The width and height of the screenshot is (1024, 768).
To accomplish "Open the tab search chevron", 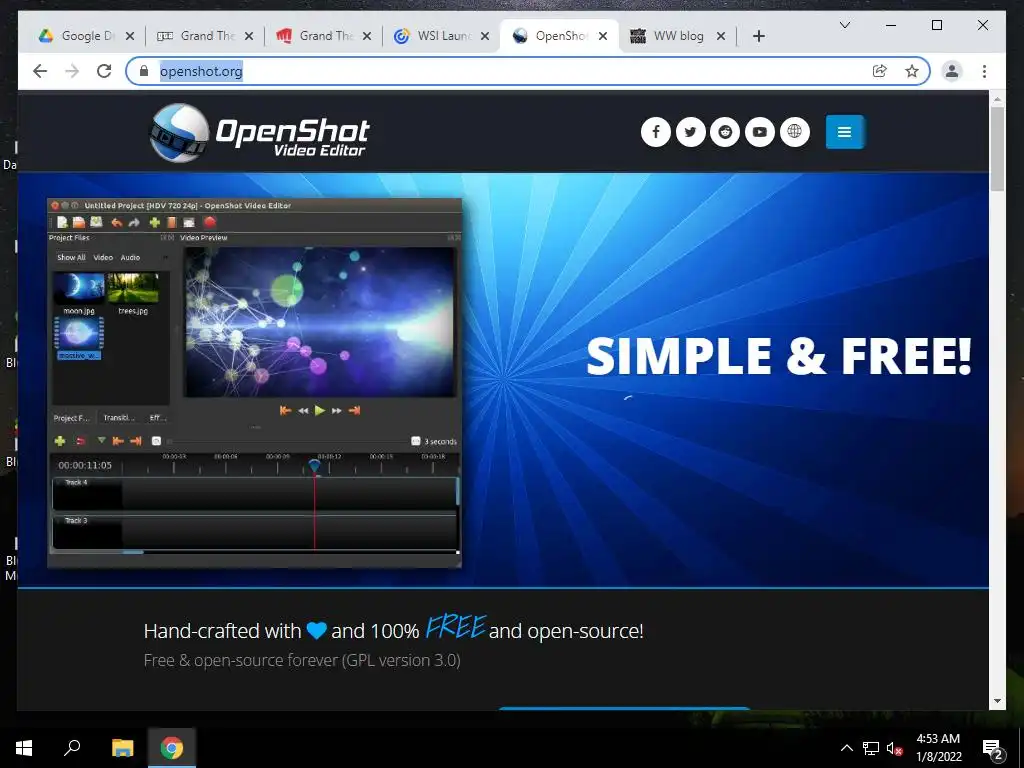I will click(x=844, y=25).
